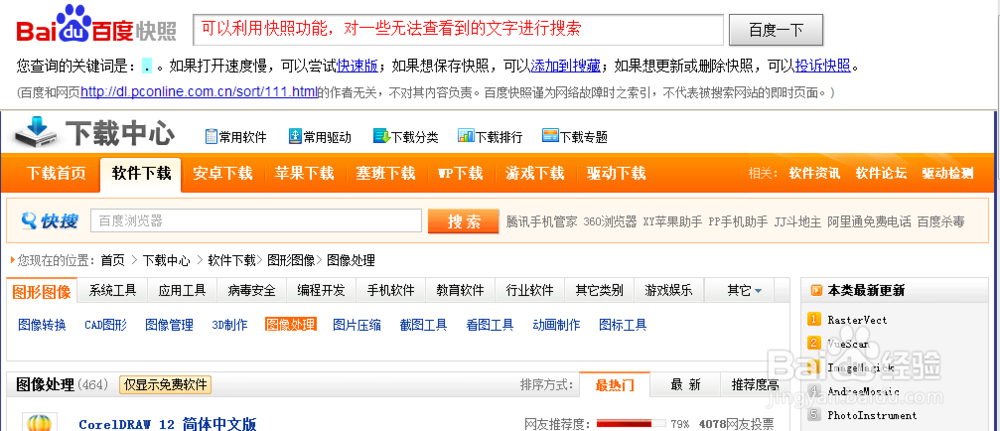Sort list by 推荐度高

(x=755, y=384)
